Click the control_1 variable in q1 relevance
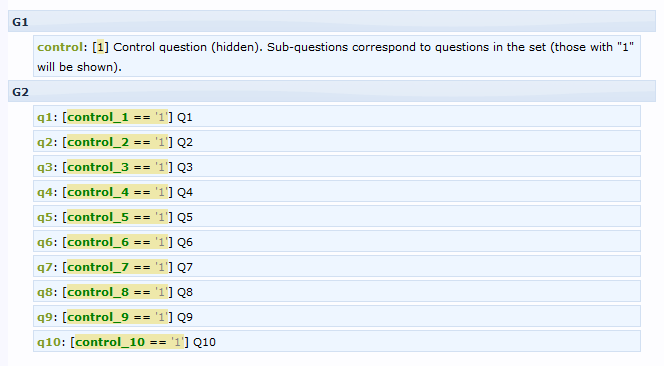 pyautogui.click(x=98, y=117)
